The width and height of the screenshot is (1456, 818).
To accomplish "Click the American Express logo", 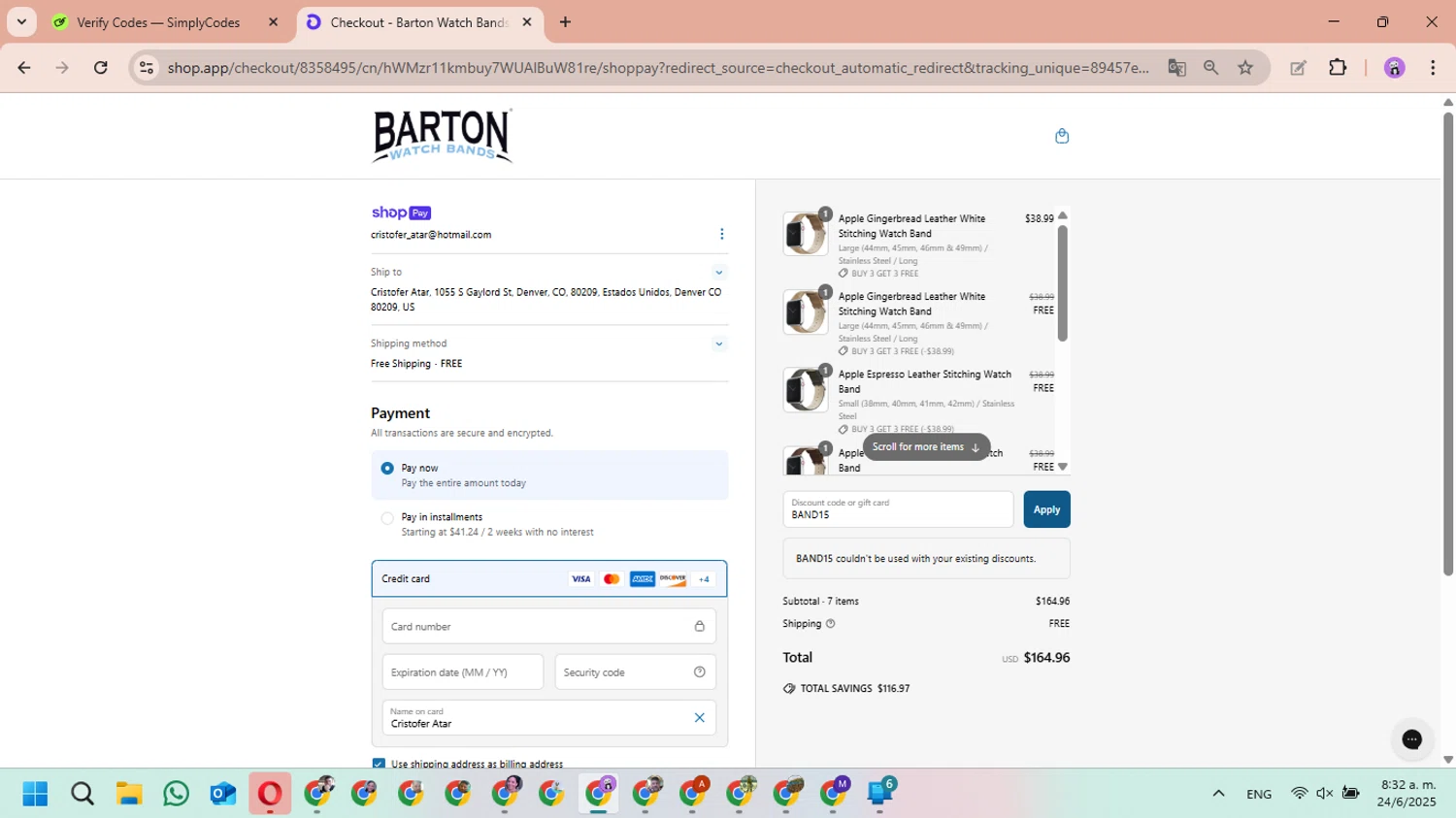I will [x=643, y=579].
